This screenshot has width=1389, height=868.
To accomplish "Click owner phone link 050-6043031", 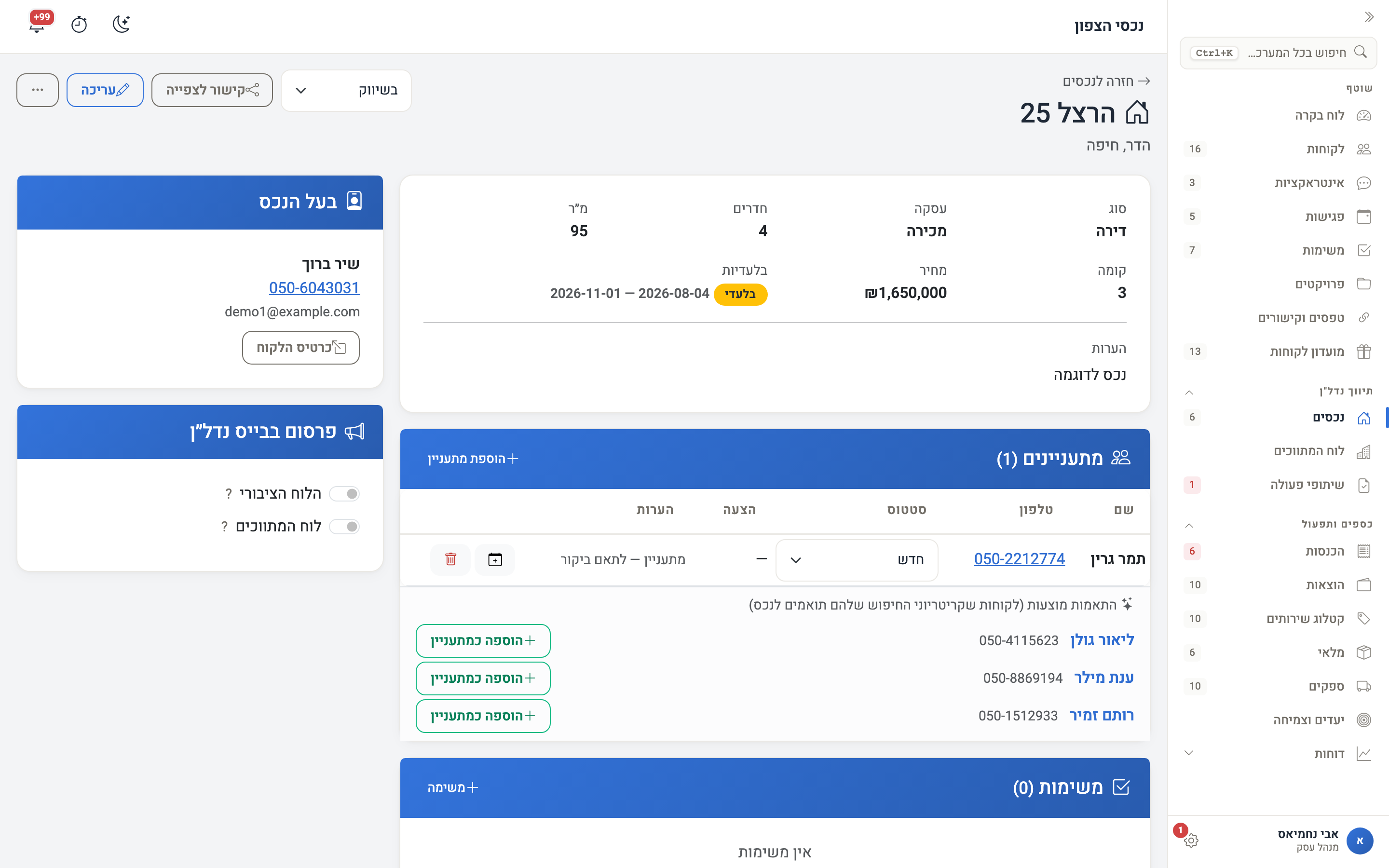I will point(314,287).
